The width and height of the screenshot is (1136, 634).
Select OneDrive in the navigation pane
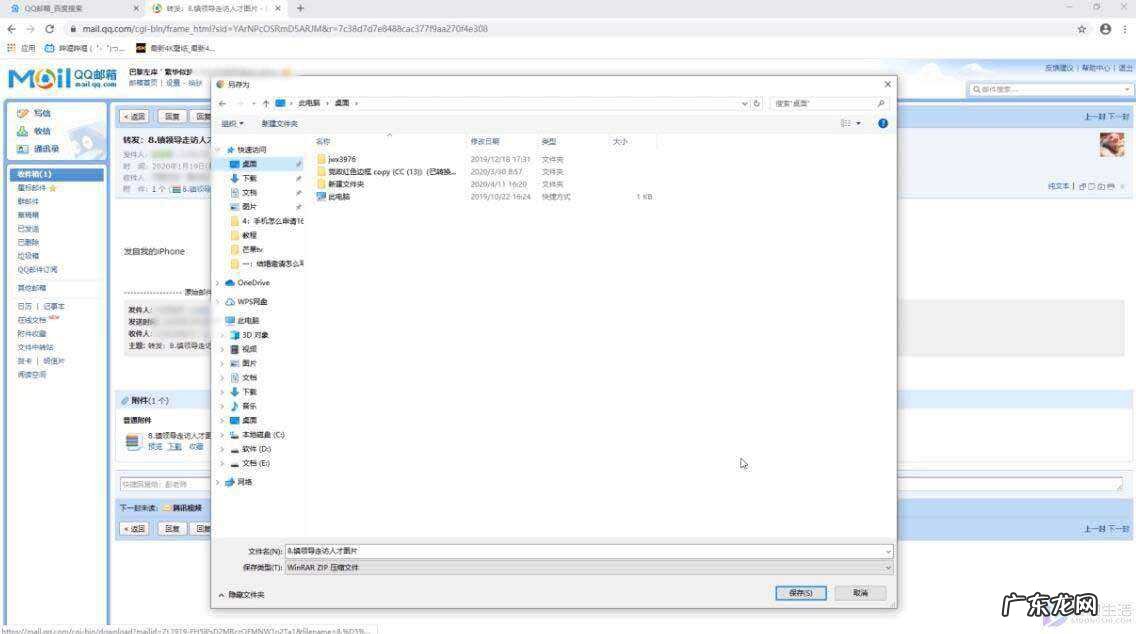coord(252,283)
